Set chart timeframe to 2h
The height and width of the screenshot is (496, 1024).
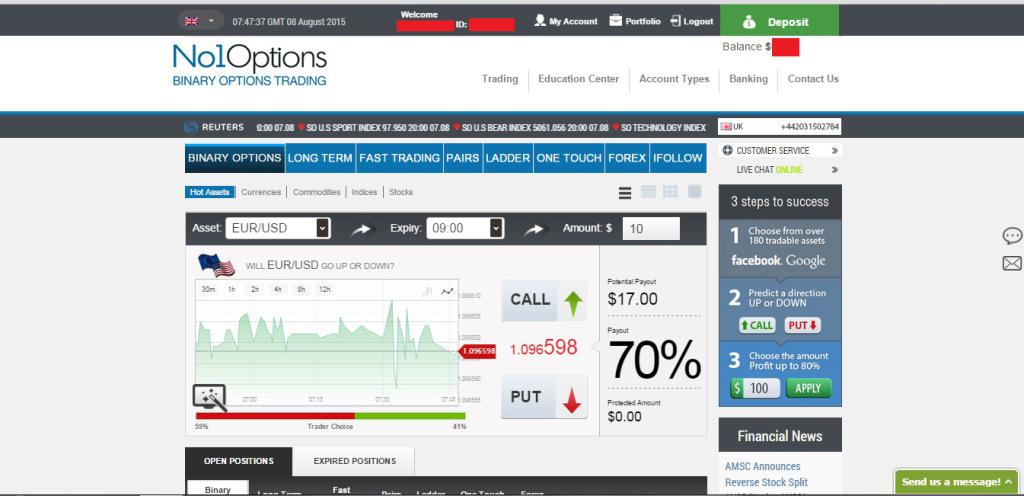pyautogui.click(x=255, y=289)
